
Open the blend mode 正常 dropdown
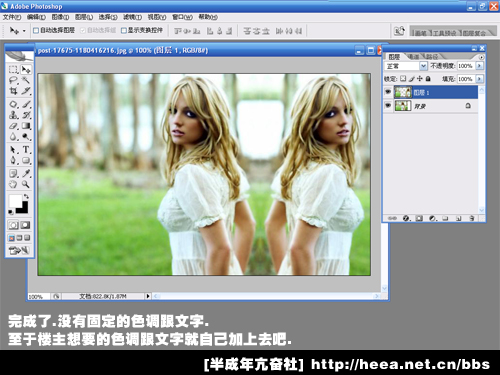point(406,66)
